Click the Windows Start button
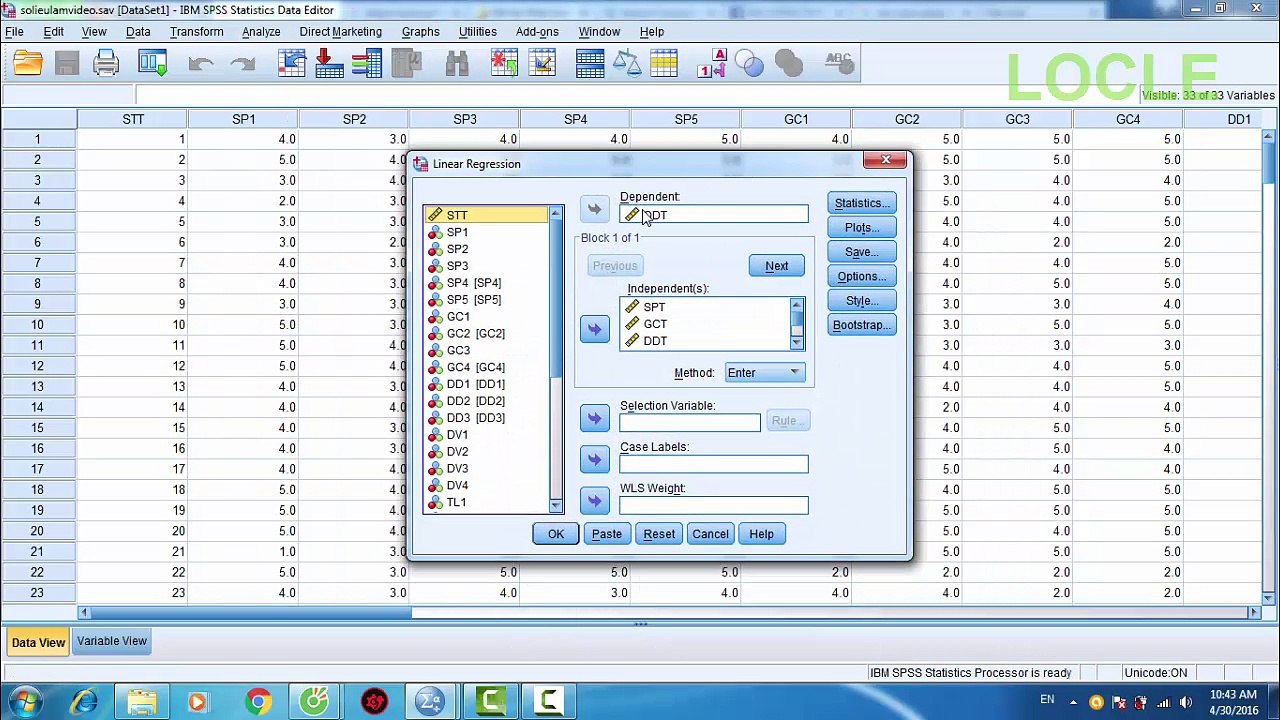Screen dimensions: 1280x720 click(24, 702)
